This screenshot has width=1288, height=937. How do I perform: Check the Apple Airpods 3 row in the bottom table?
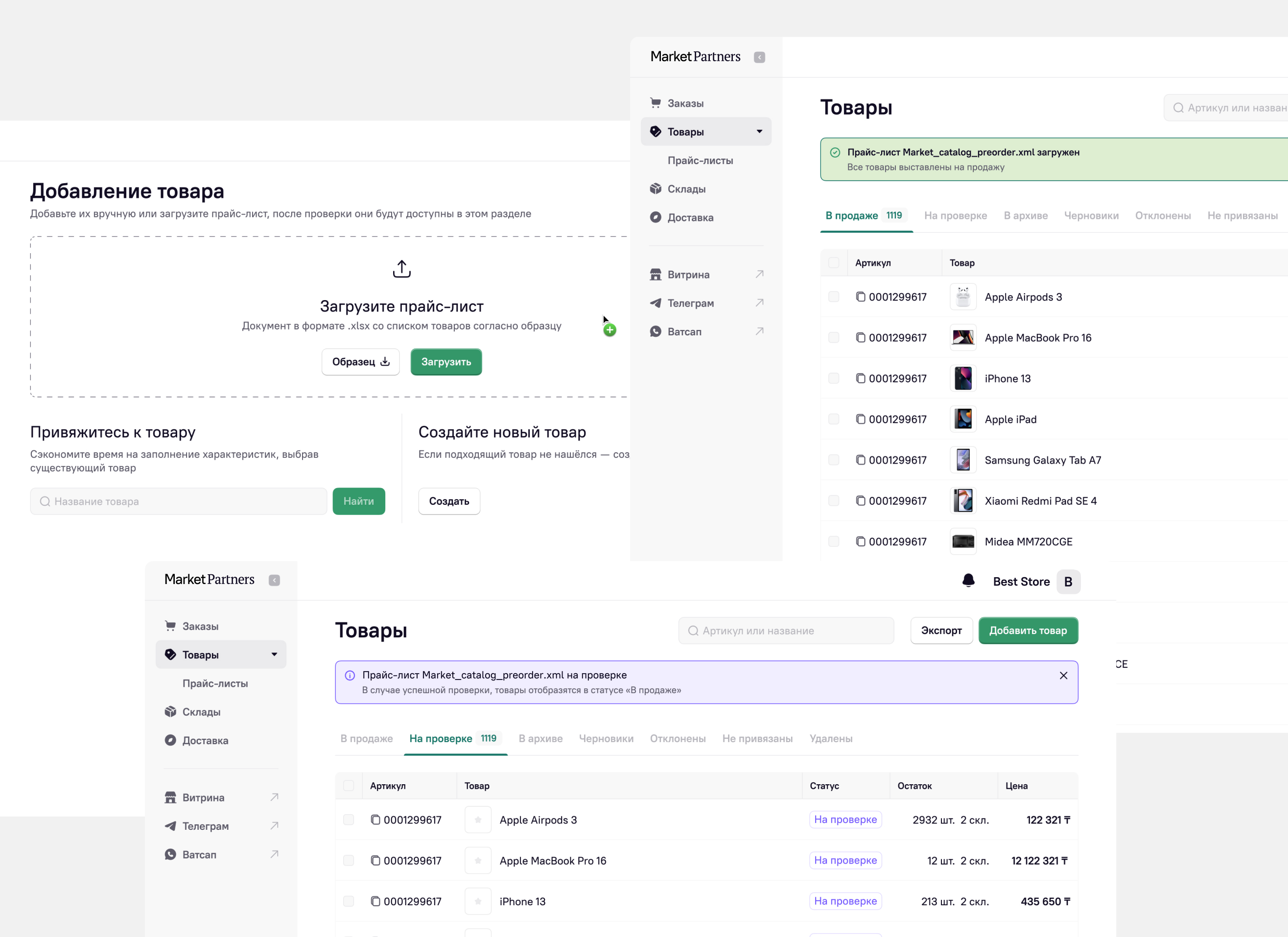(x=349, y=820)
